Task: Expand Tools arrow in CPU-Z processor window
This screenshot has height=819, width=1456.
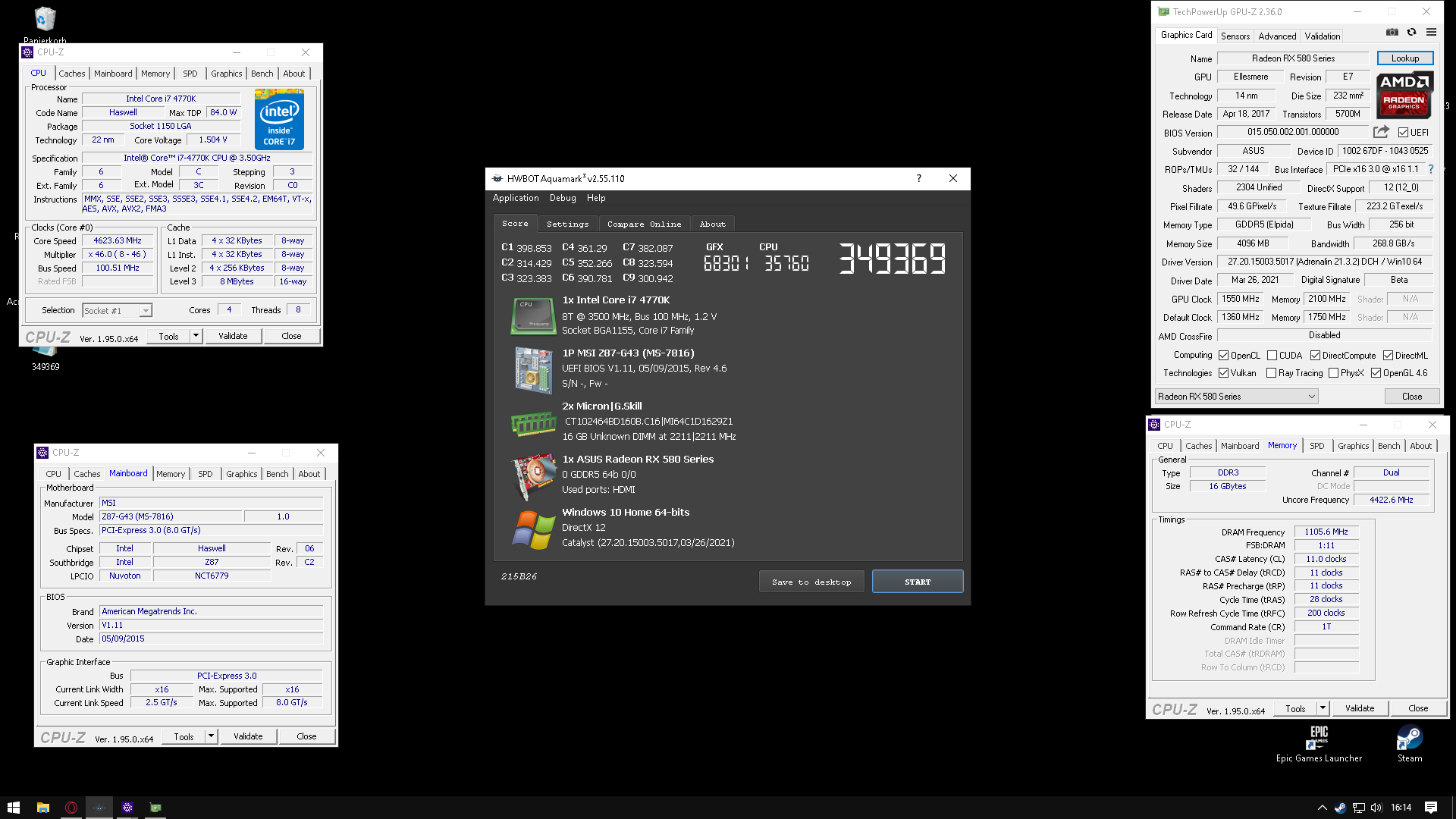Action: pos(196,336)
